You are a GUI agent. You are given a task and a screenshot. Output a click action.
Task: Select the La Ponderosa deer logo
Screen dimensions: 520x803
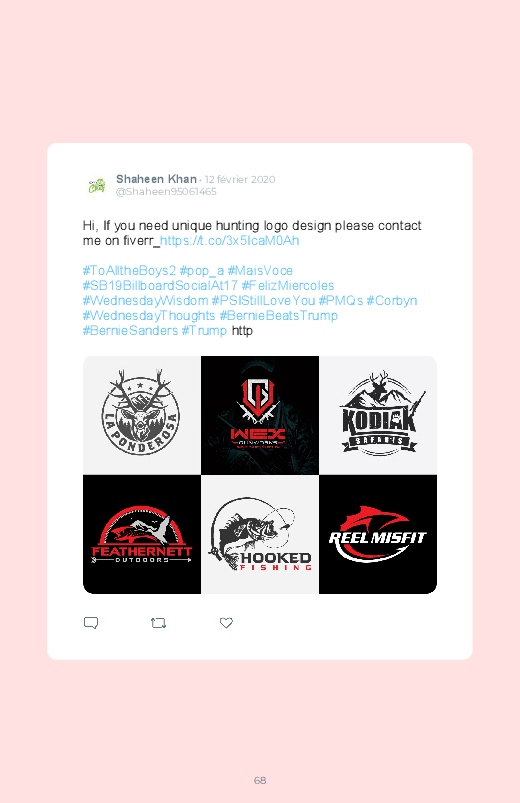(x=142, y=415)
